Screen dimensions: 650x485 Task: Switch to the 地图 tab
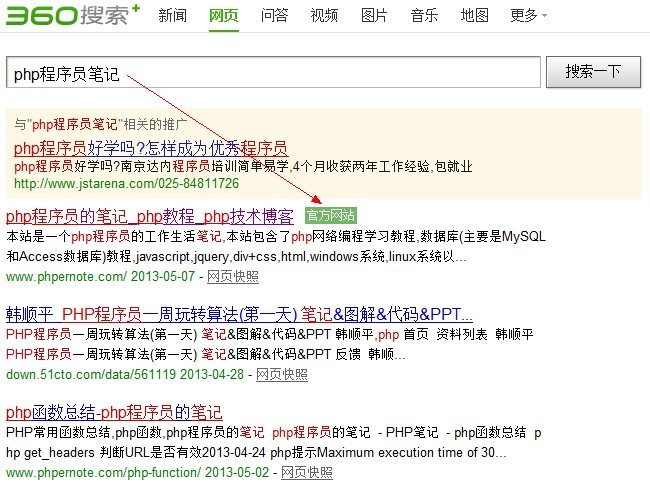coord(474,15)
